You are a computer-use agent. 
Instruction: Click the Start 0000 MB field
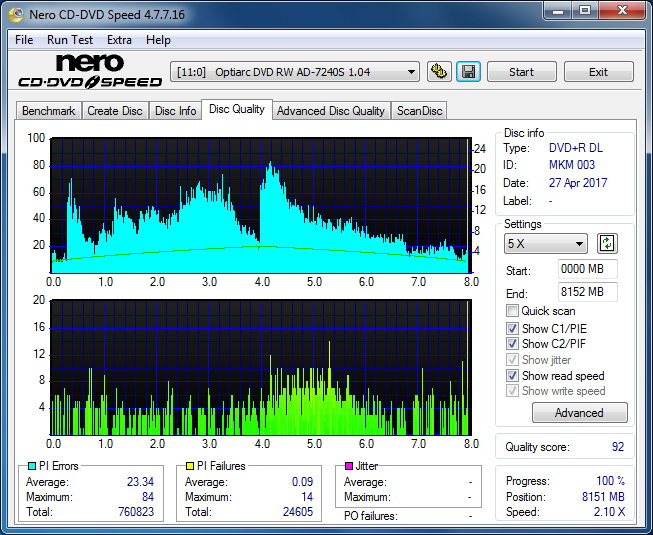tap(587, 269)
